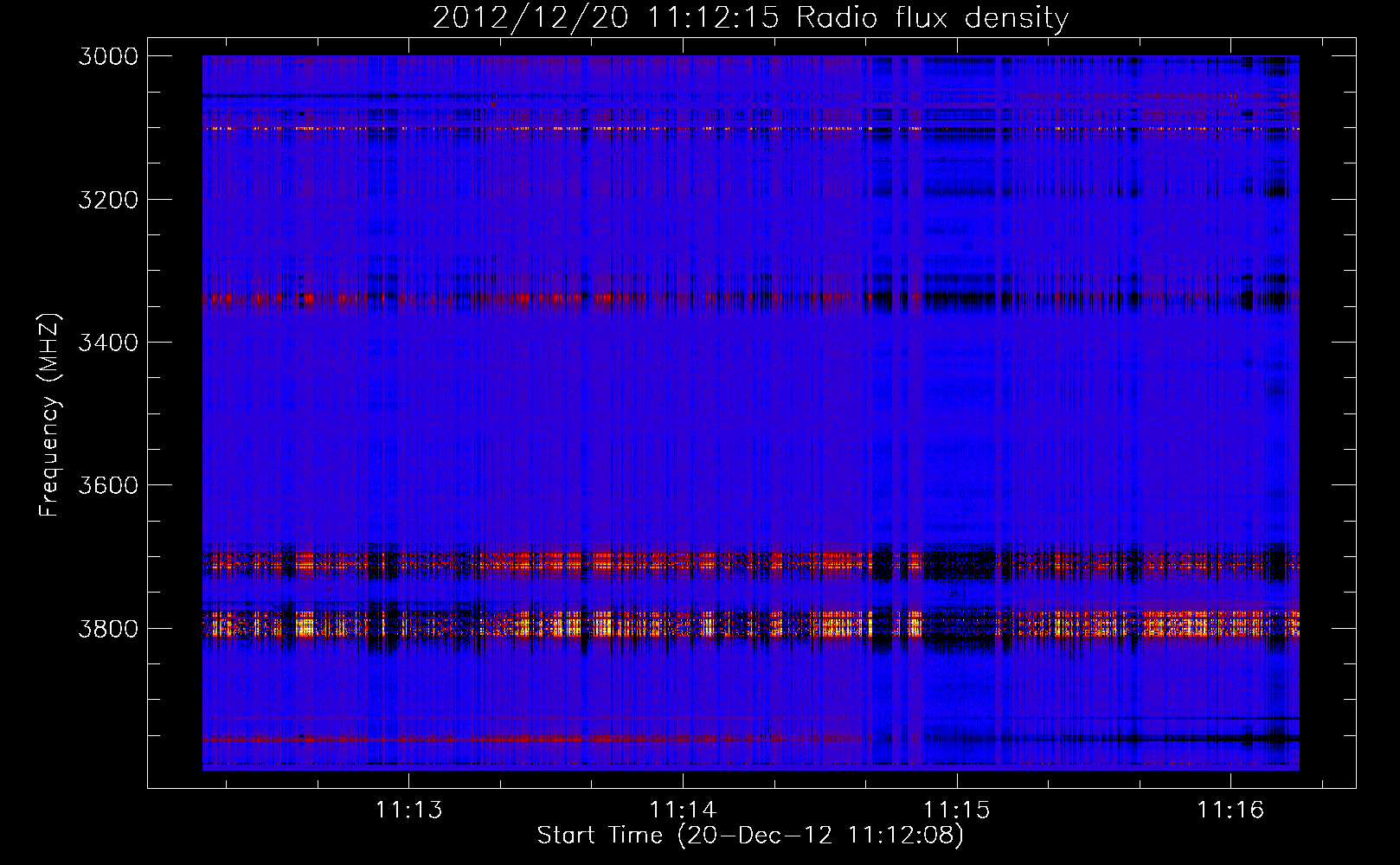This screenshot has height=865, width=1400.
Task: Click the 11:13 time tick label
Action: [408, 810]
